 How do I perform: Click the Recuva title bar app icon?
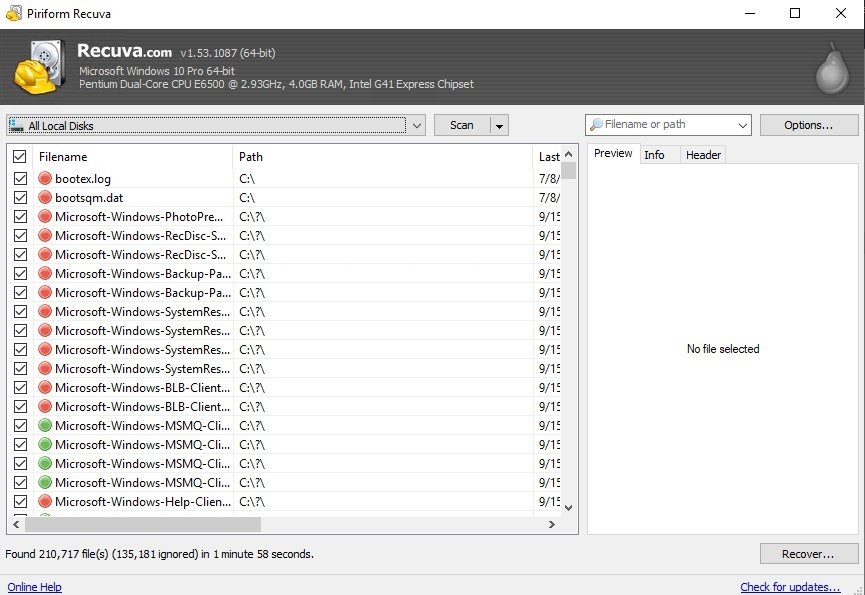[13, 13]
